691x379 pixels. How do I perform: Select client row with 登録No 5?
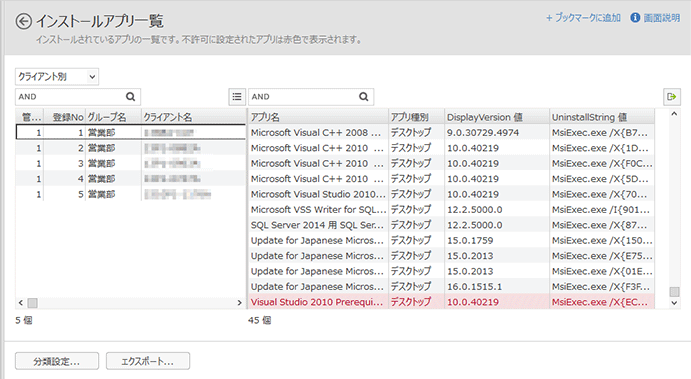pyautogui.click(x=130, y=194)
